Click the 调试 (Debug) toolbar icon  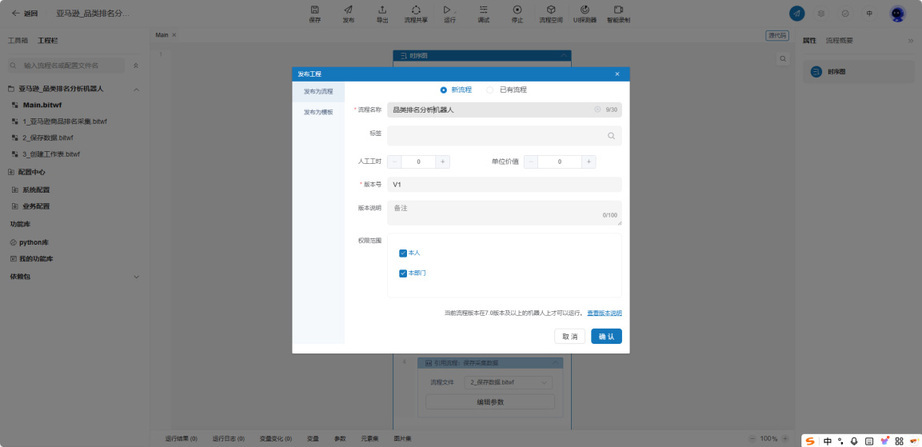click(x=483, y=10)
